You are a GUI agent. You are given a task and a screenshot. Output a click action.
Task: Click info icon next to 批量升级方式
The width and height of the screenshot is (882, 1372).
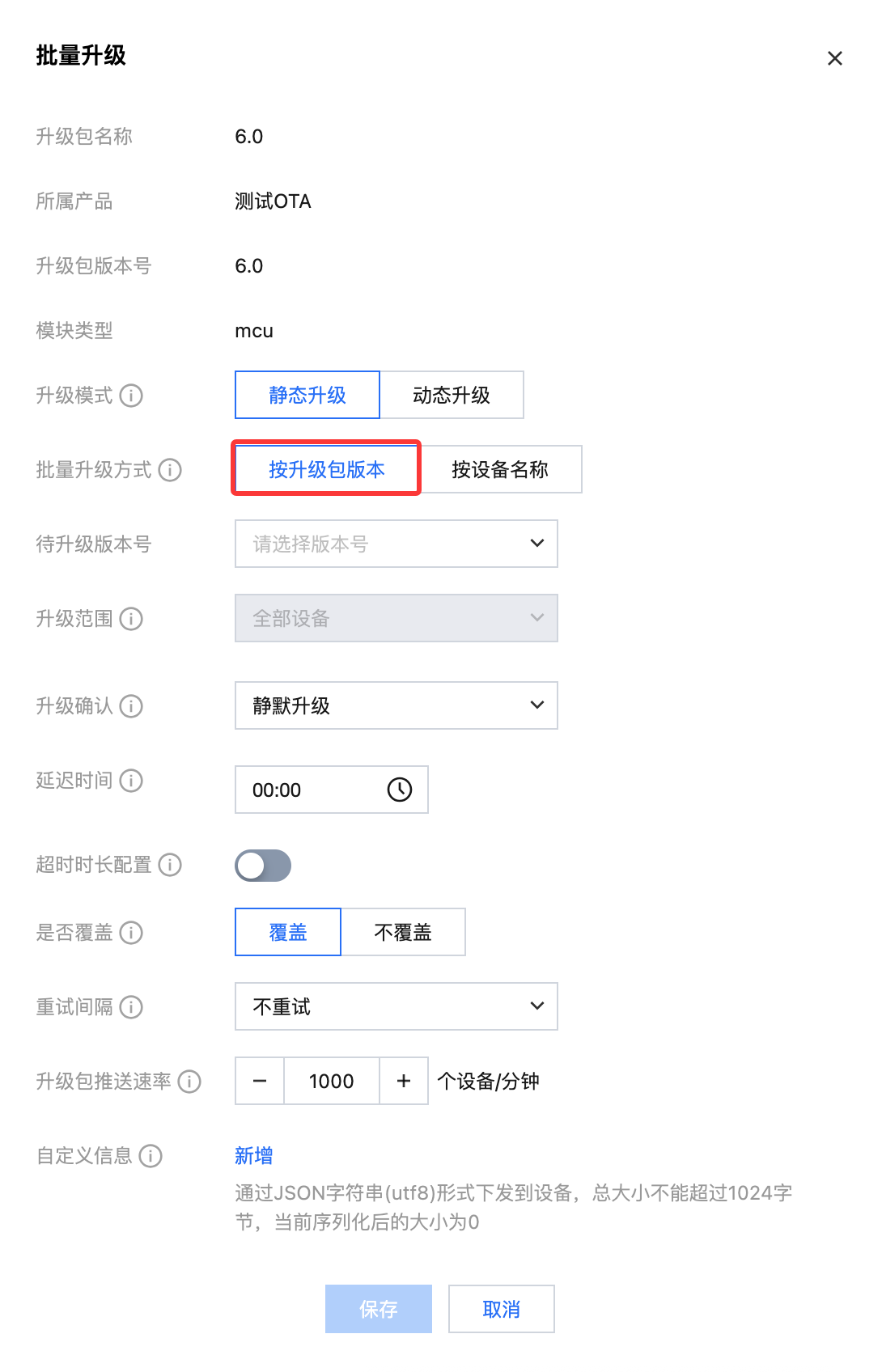click(x=170, y=470)
